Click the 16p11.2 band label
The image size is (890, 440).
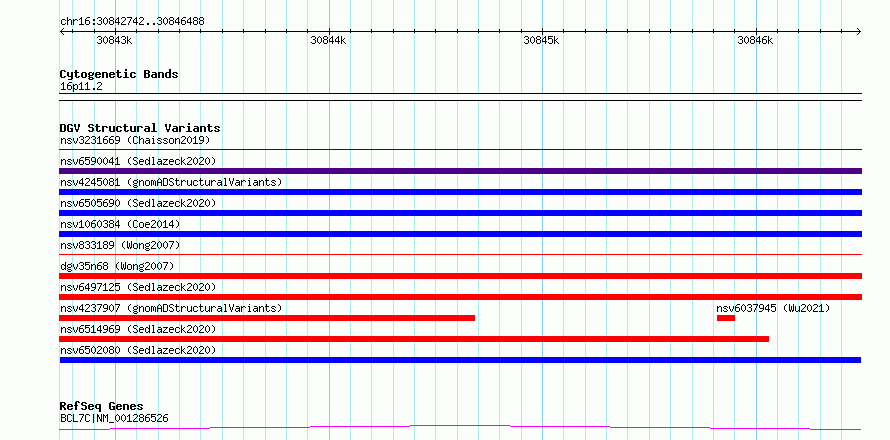coord(81,86)
